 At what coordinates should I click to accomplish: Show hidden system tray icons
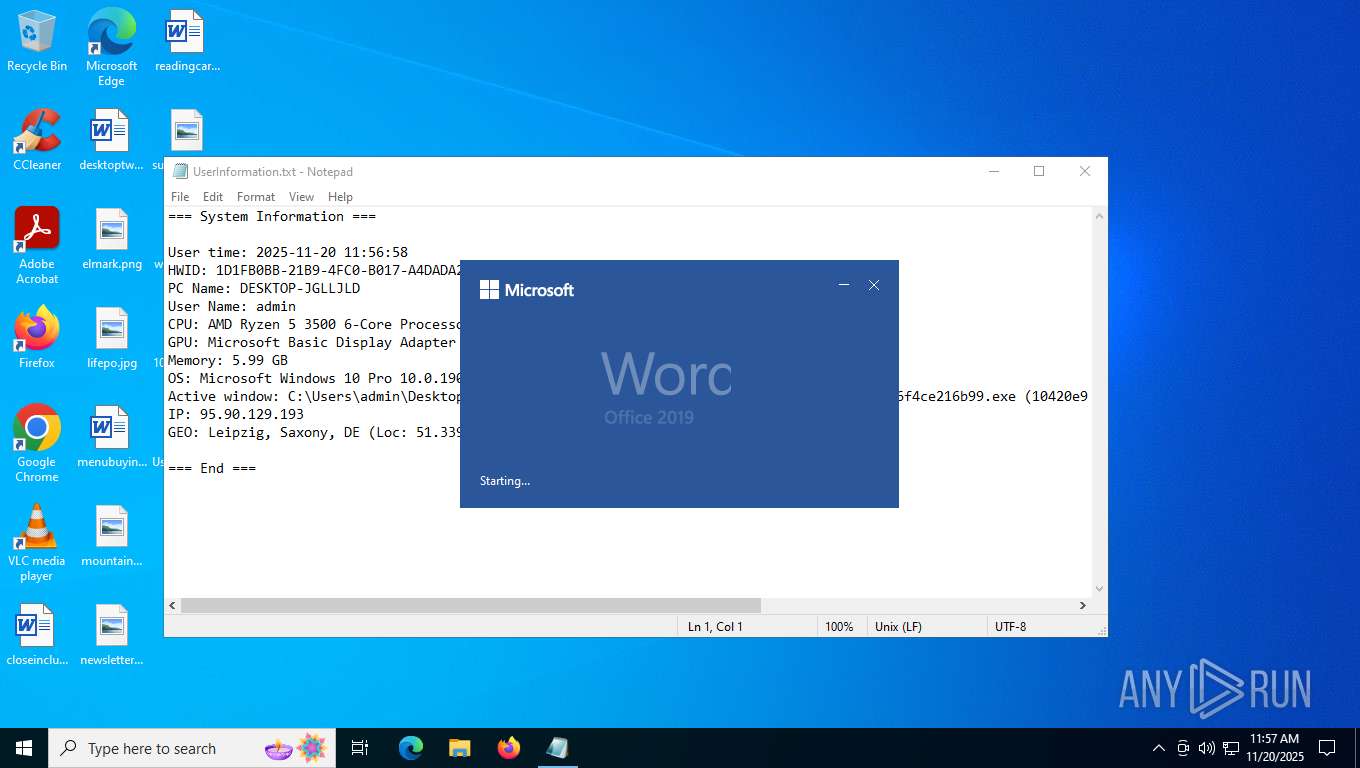(x=1159, y=748)
